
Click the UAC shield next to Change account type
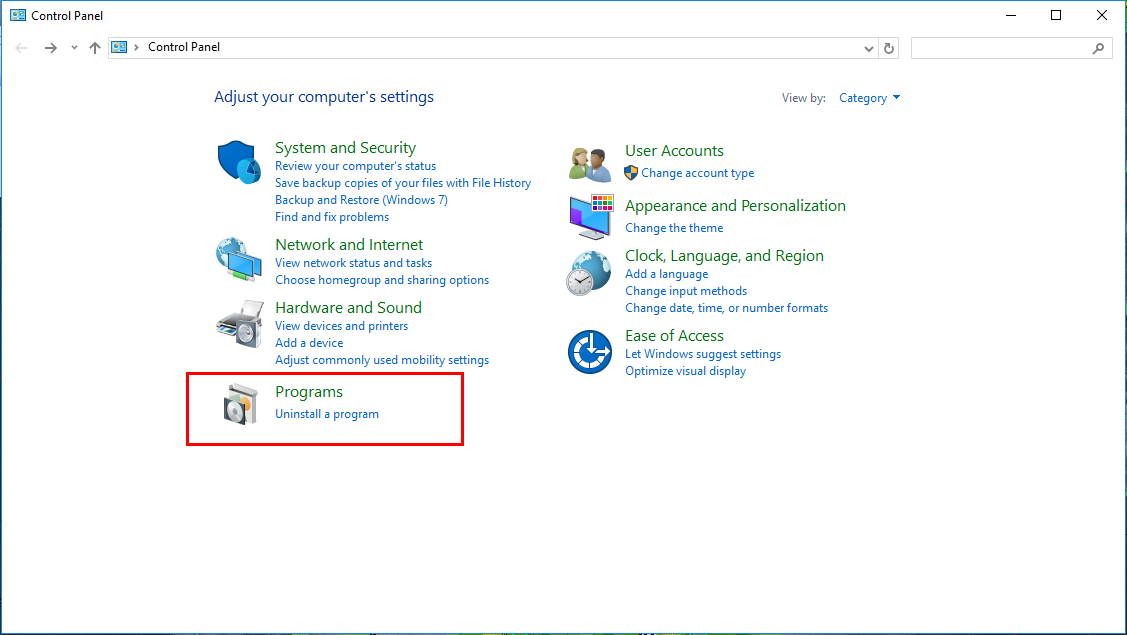pyautogui.click(x=631, y=173)
